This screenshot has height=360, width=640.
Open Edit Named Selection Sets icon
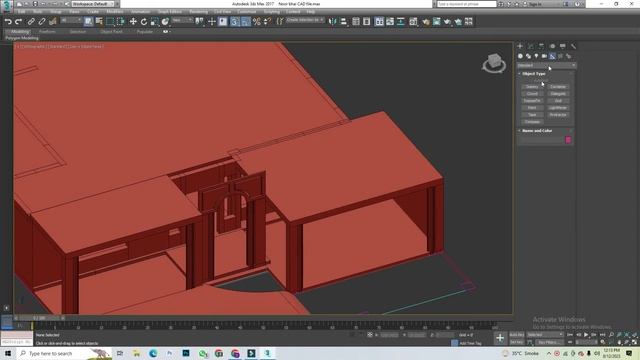point(280,22)
